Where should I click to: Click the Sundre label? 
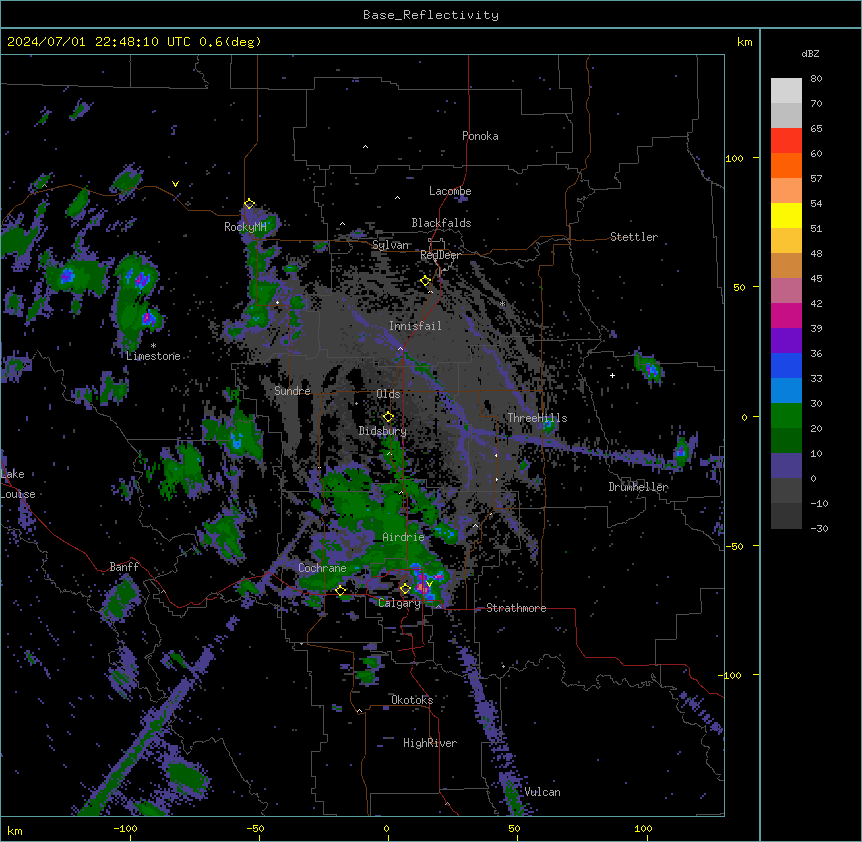292,391
